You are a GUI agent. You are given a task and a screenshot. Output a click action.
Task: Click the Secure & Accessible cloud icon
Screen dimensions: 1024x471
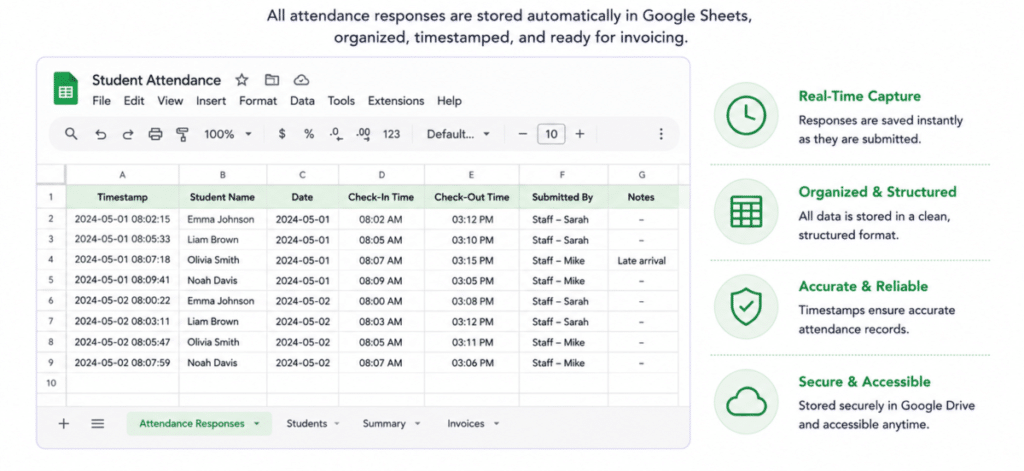pos(746,402)
